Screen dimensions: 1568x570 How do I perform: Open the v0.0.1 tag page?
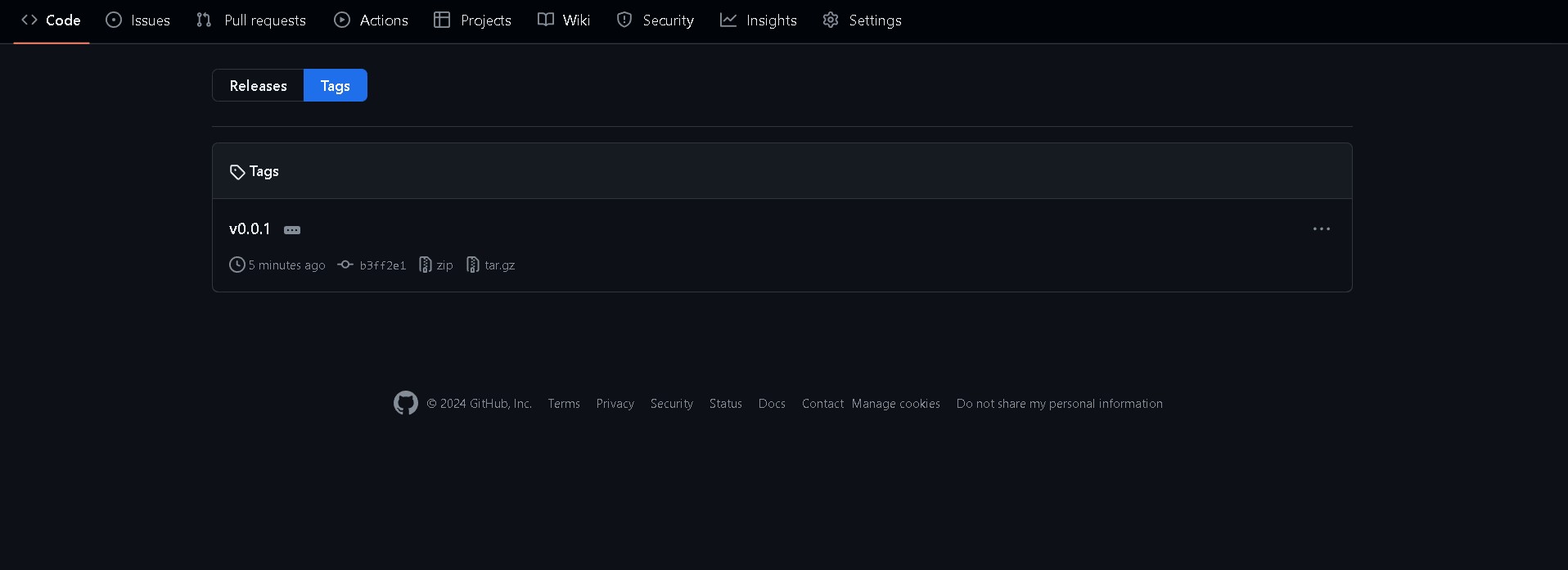[x=250, y=229]
